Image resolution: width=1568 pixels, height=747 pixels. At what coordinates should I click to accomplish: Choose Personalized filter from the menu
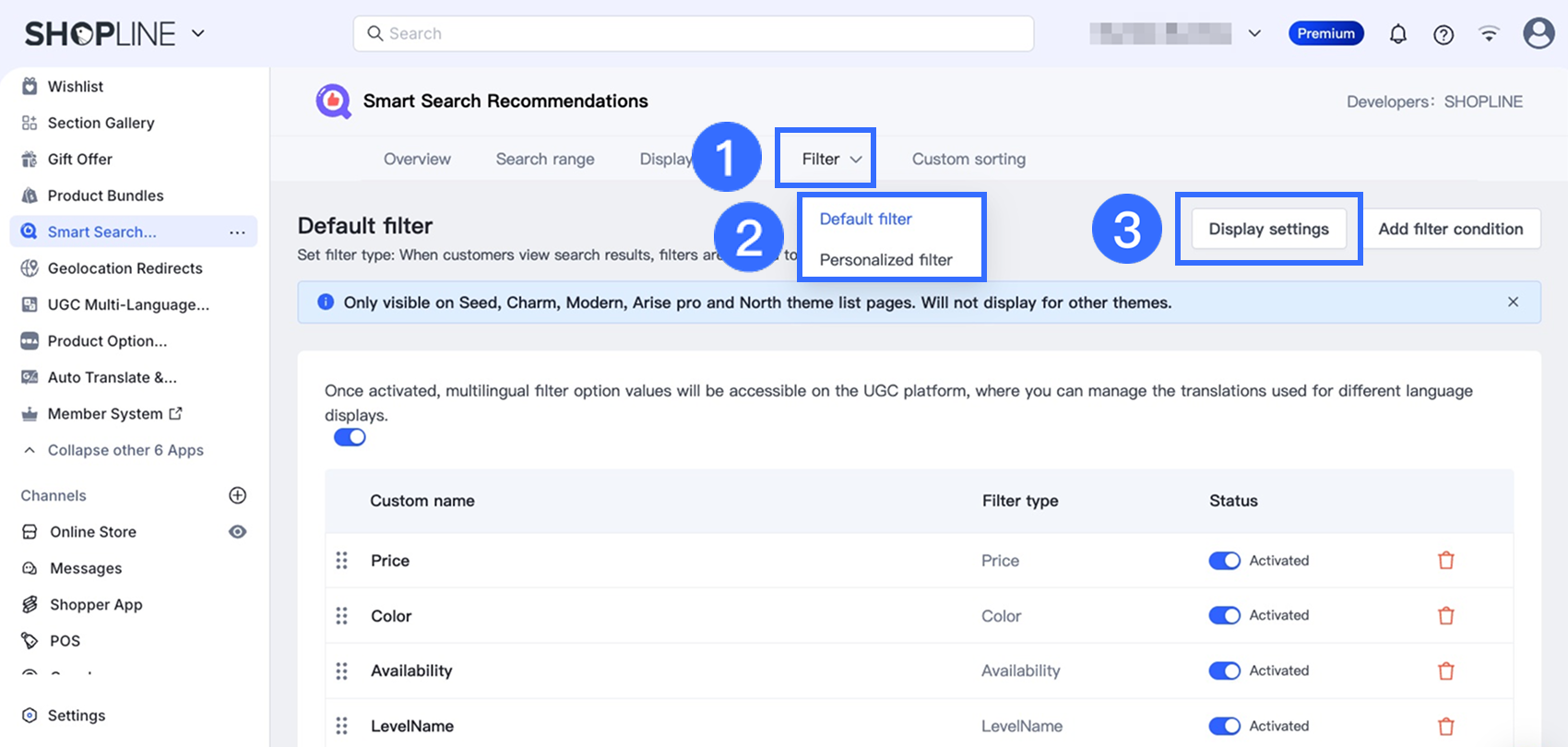tap(885, 260)
